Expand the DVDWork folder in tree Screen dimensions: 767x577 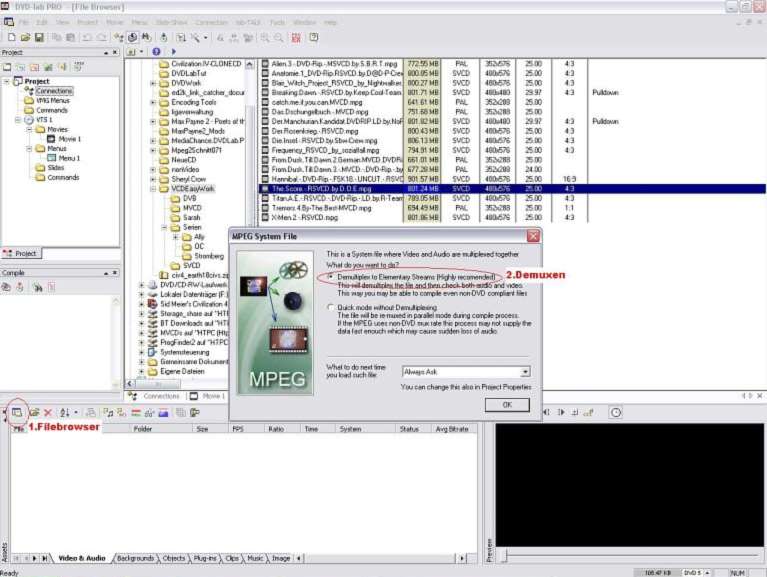pyautogui.click(x=153, y=83)
